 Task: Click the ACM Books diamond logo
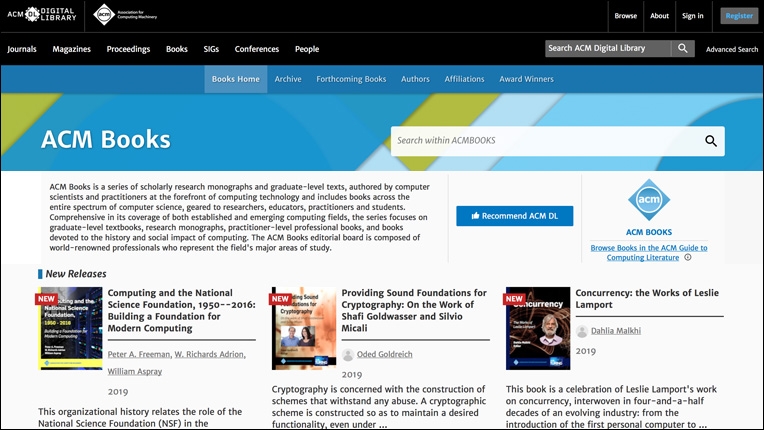coord(648,200)
